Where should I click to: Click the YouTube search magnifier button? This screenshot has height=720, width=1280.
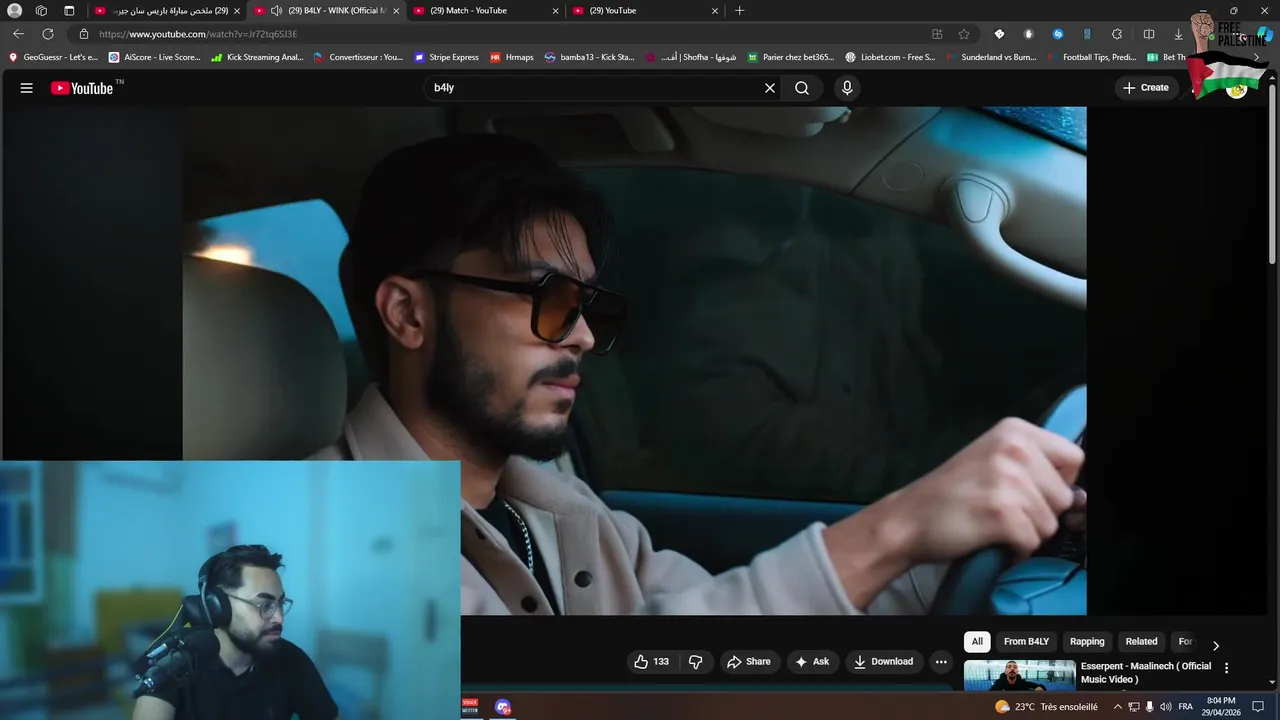(802, 88)
